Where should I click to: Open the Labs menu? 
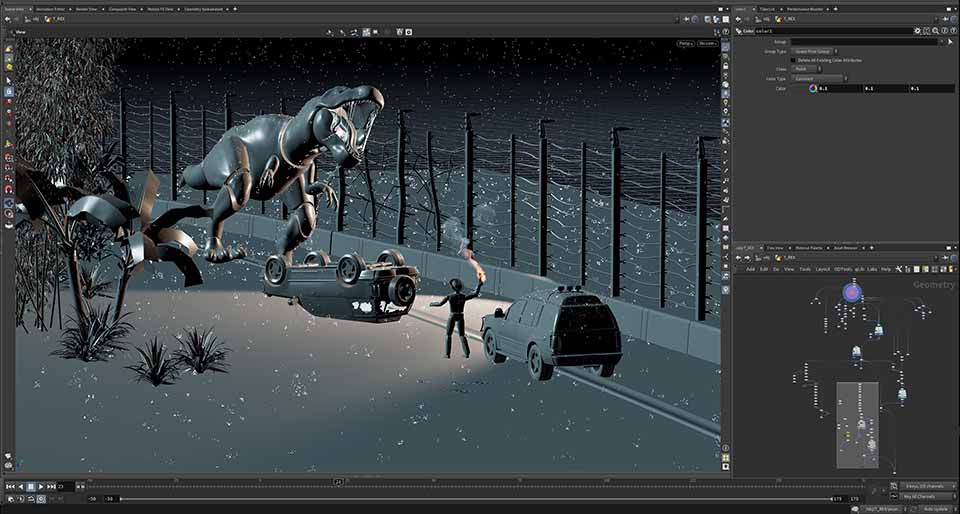point(872,269)
